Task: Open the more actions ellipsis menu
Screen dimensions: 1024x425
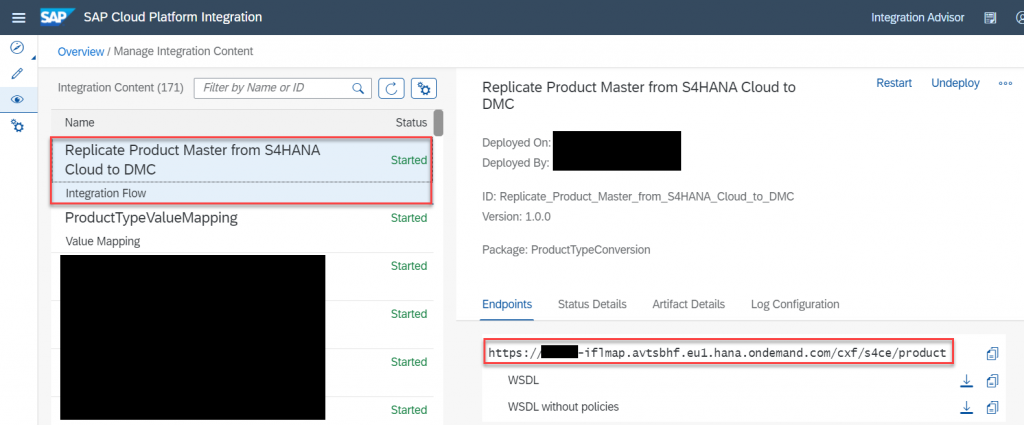Action: point(1005,84)
